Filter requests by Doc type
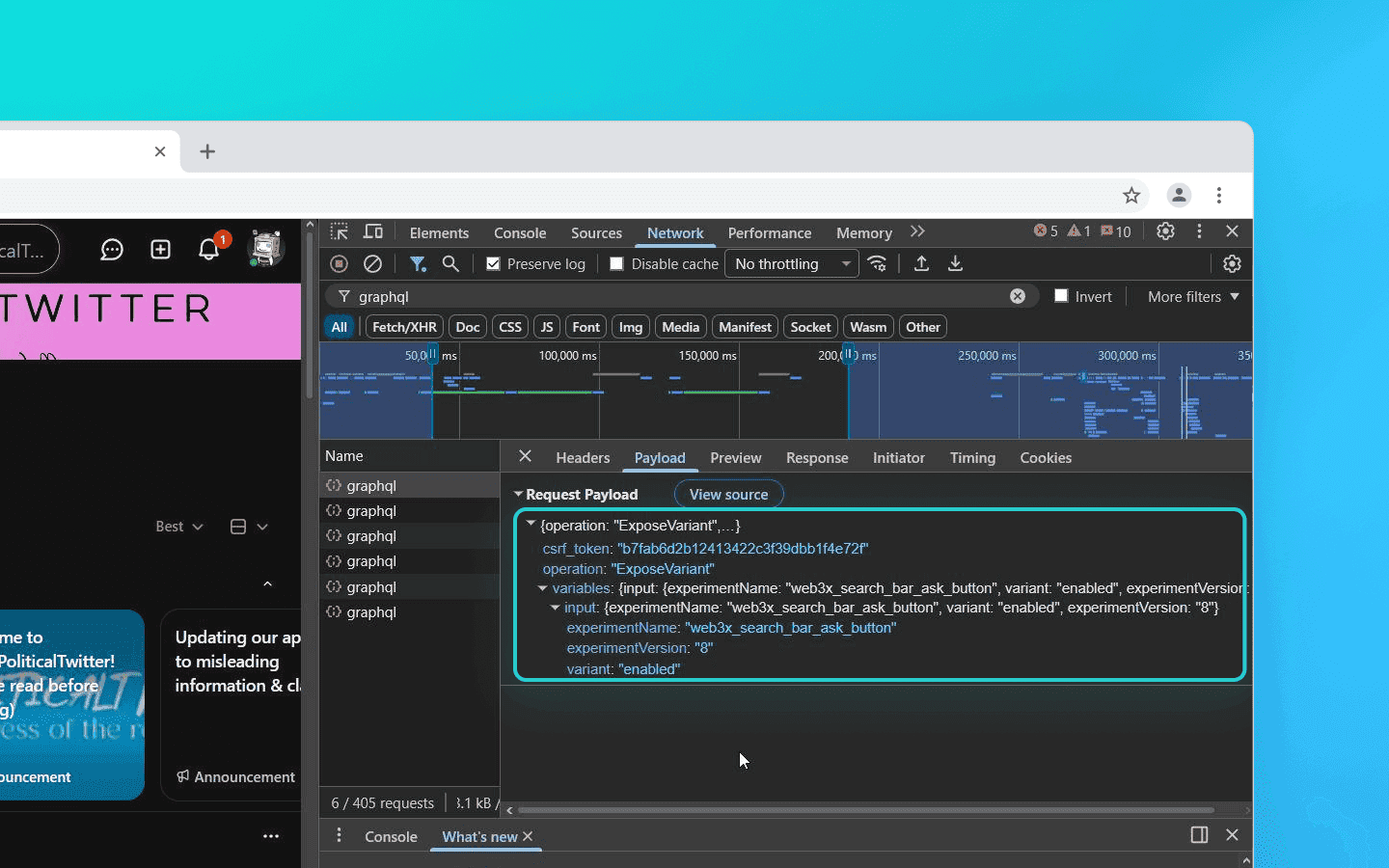Screen dimensions: 1389x868 [468, 327]
